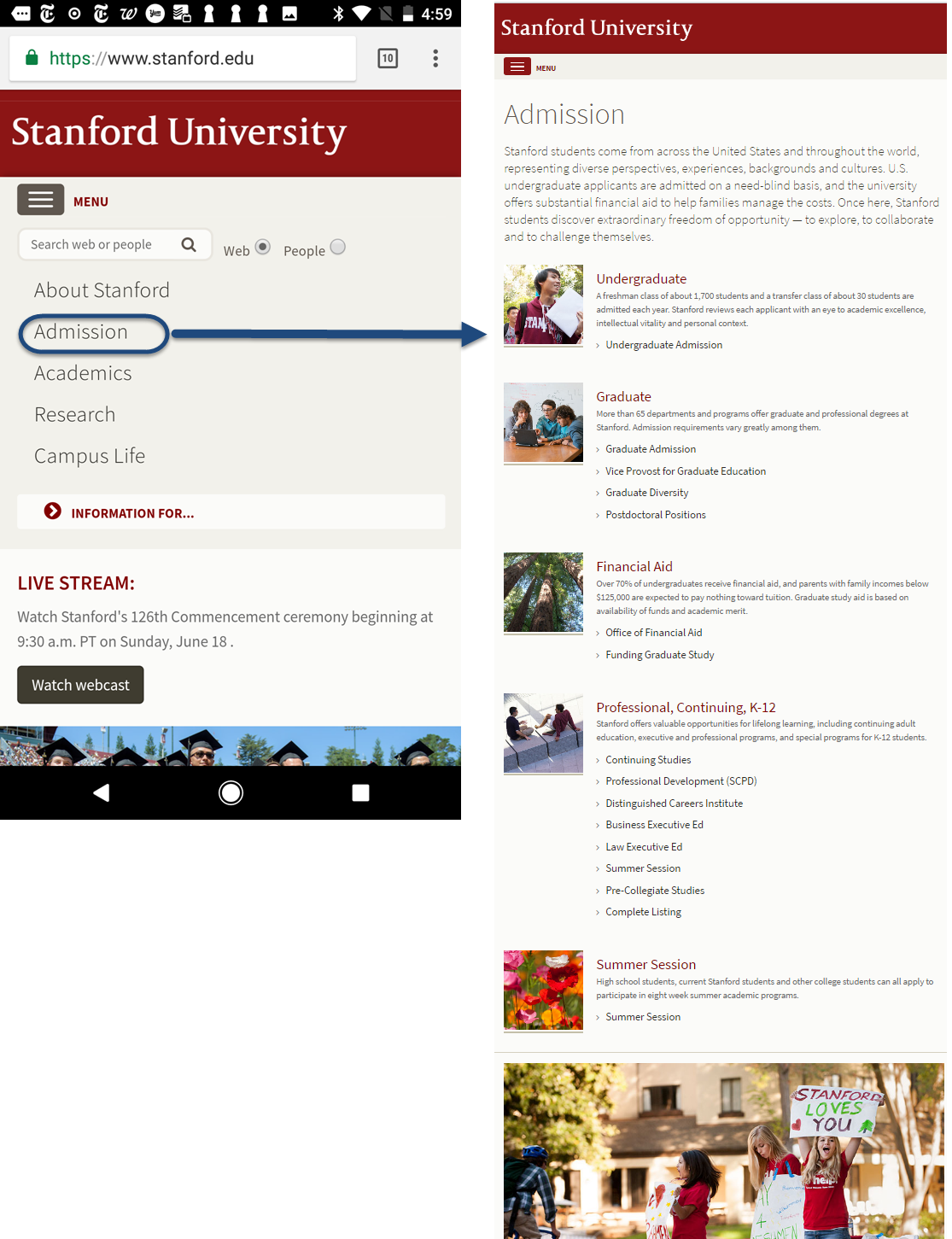Click the search magnifier icon
The height and width of the screenshot is (1239, 952).
click(x=189, y=245)
